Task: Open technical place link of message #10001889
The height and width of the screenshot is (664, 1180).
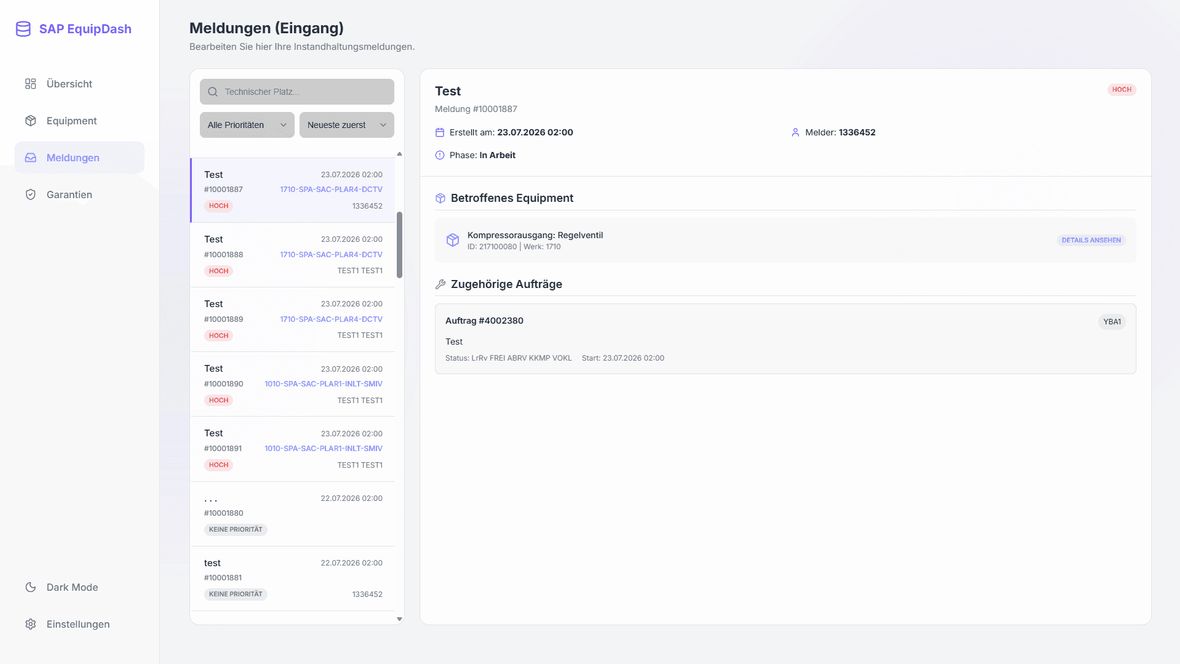Action: [331, 319]
